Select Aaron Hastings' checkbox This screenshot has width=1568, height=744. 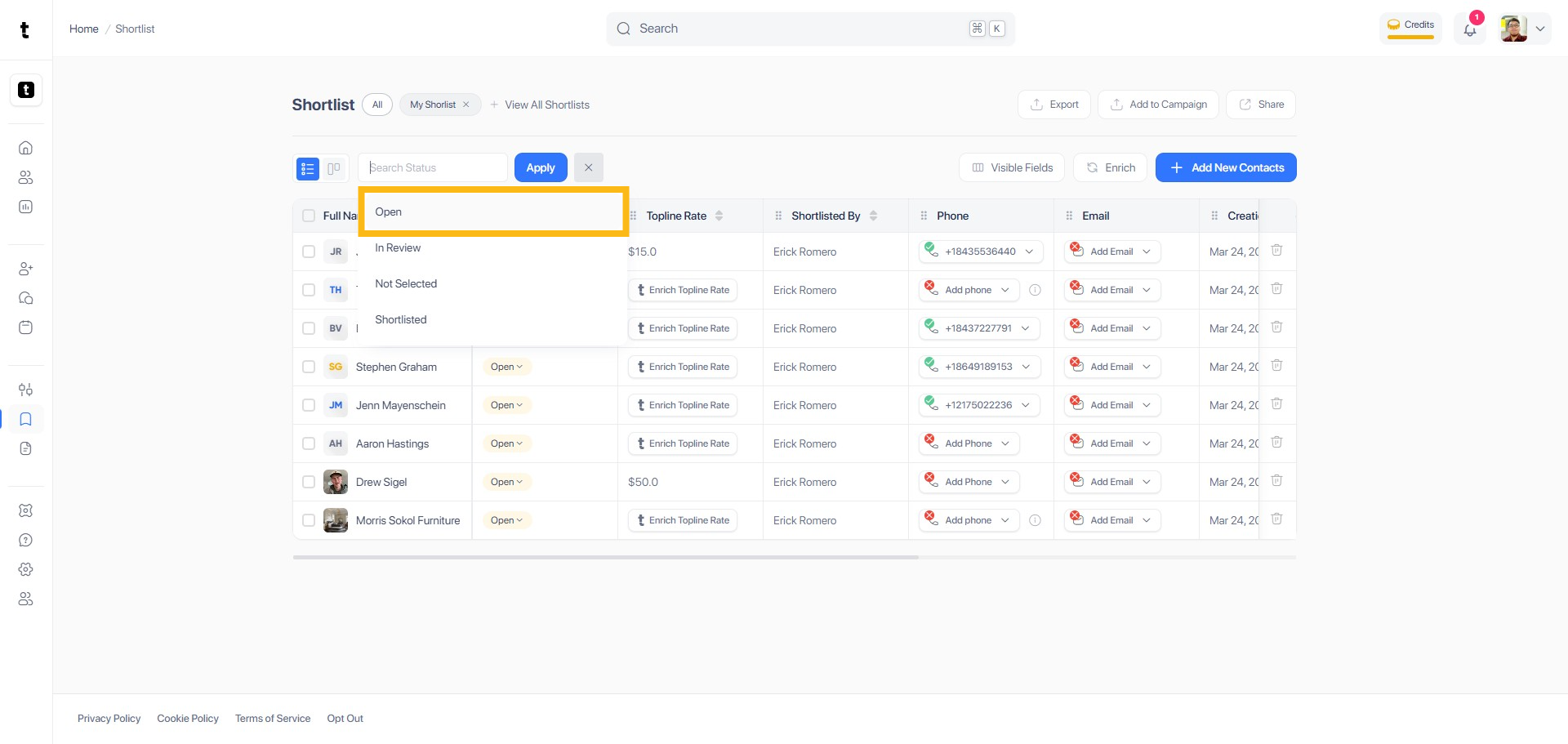[309, 443]
